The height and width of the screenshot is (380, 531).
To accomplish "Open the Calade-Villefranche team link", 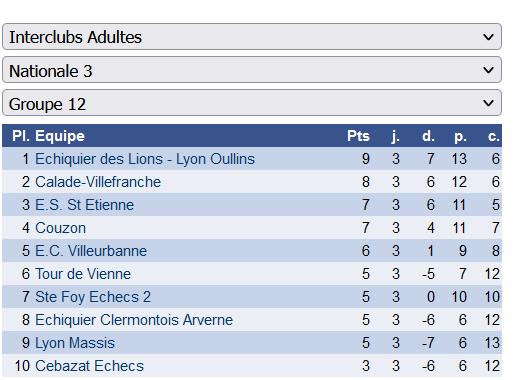I will click(98, 182).
